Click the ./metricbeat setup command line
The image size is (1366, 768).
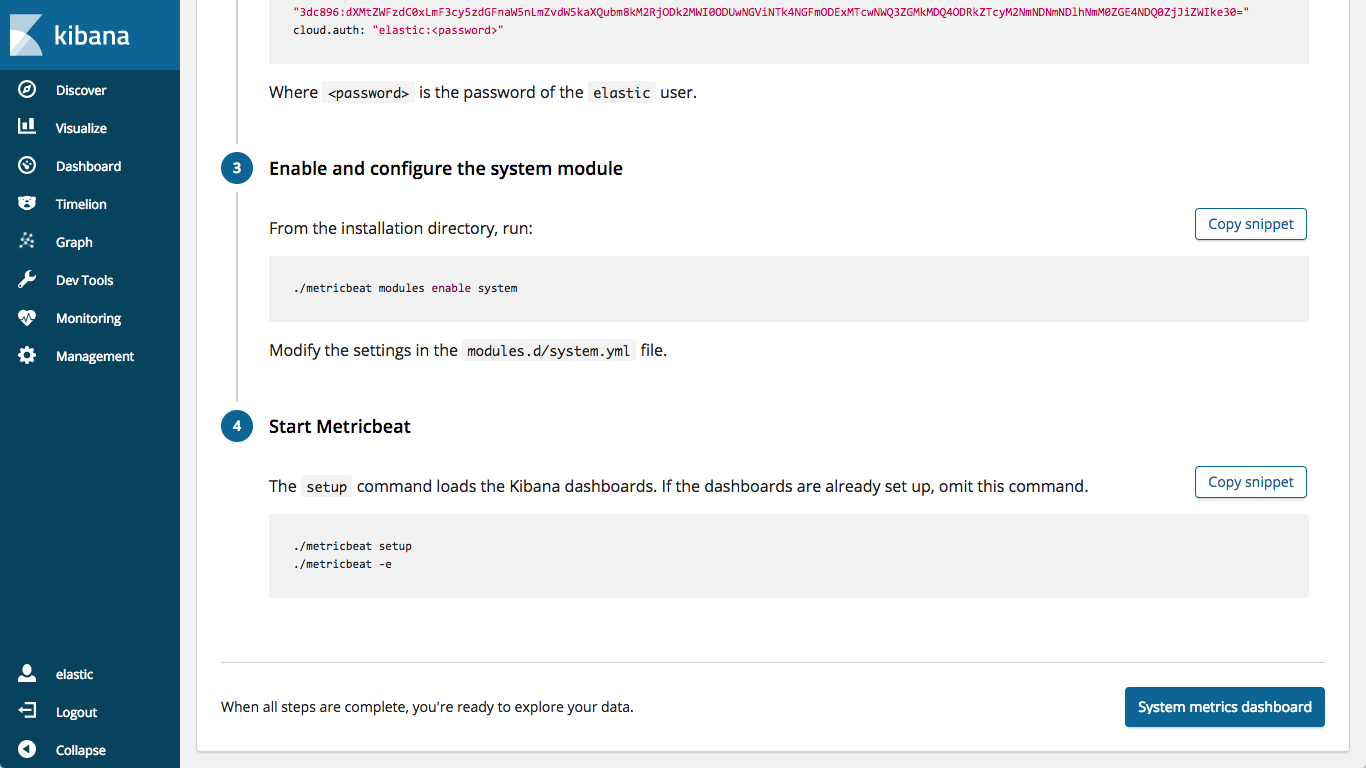[x=353, y=546]
